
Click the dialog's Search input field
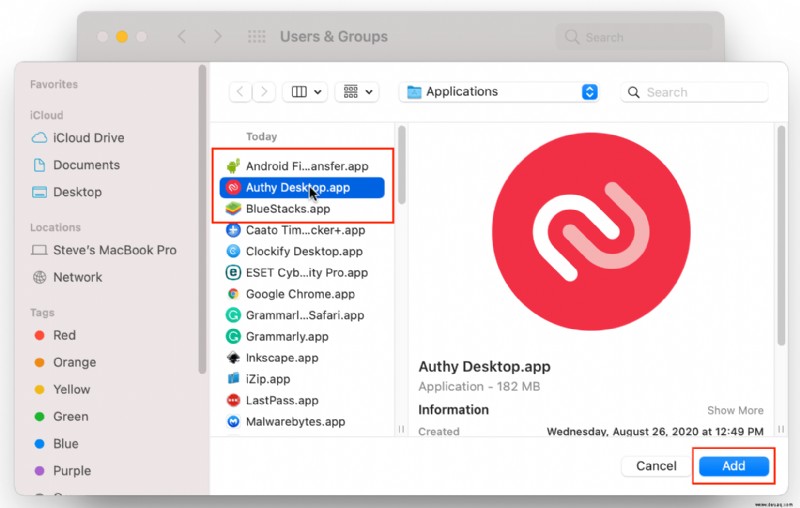click(x=694, y=92)
